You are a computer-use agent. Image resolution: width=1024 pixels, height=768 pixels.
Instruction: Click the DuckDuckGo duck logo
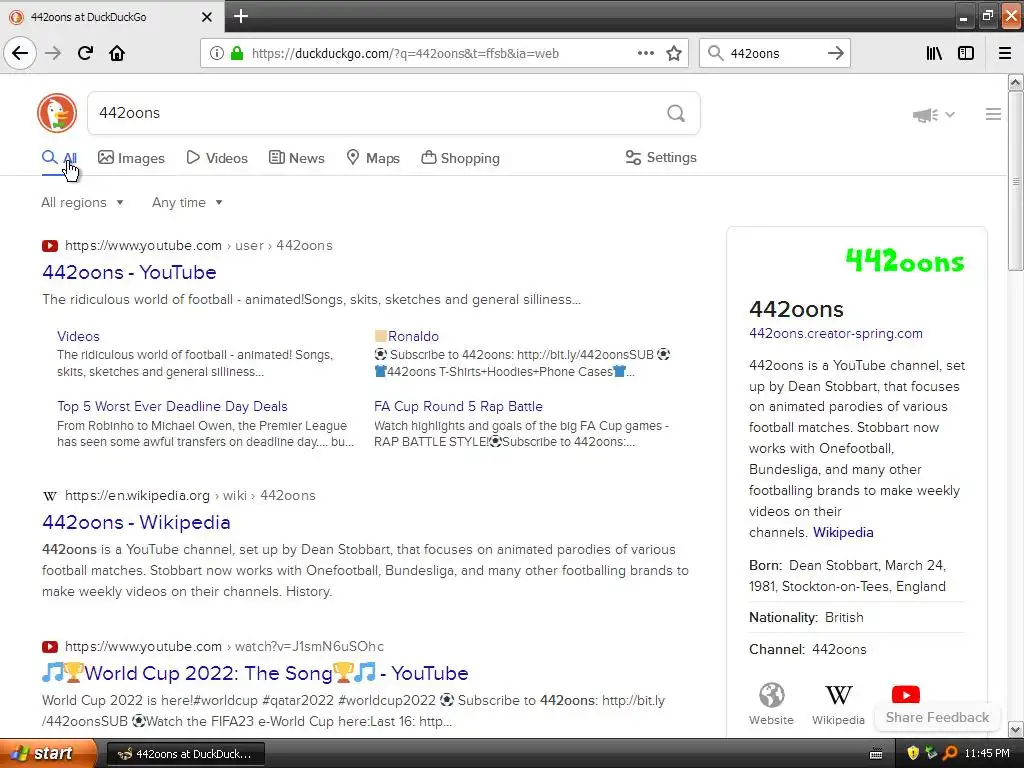point(57,112)
